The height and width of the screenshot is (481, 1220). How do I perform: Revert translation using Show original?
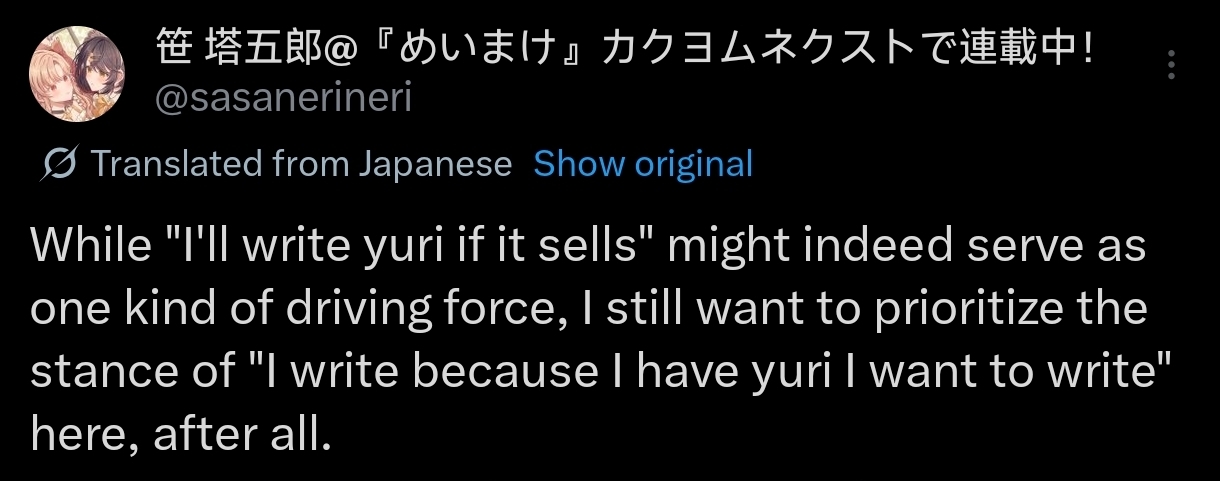click(x=643, y=163)
